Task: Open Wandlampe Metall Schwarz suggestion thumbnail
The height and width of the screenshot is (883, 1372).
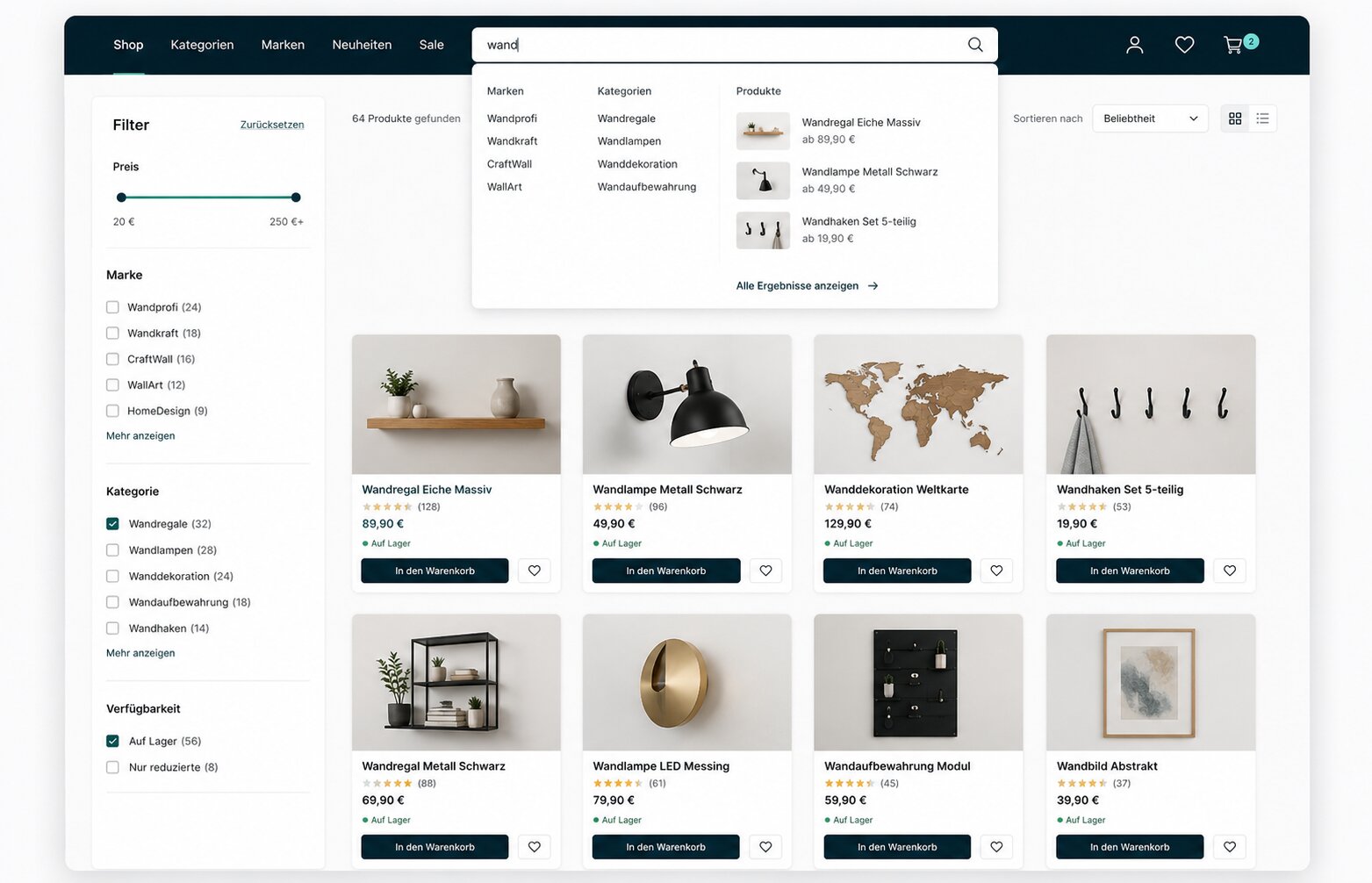Action: (x=763, y=181)
